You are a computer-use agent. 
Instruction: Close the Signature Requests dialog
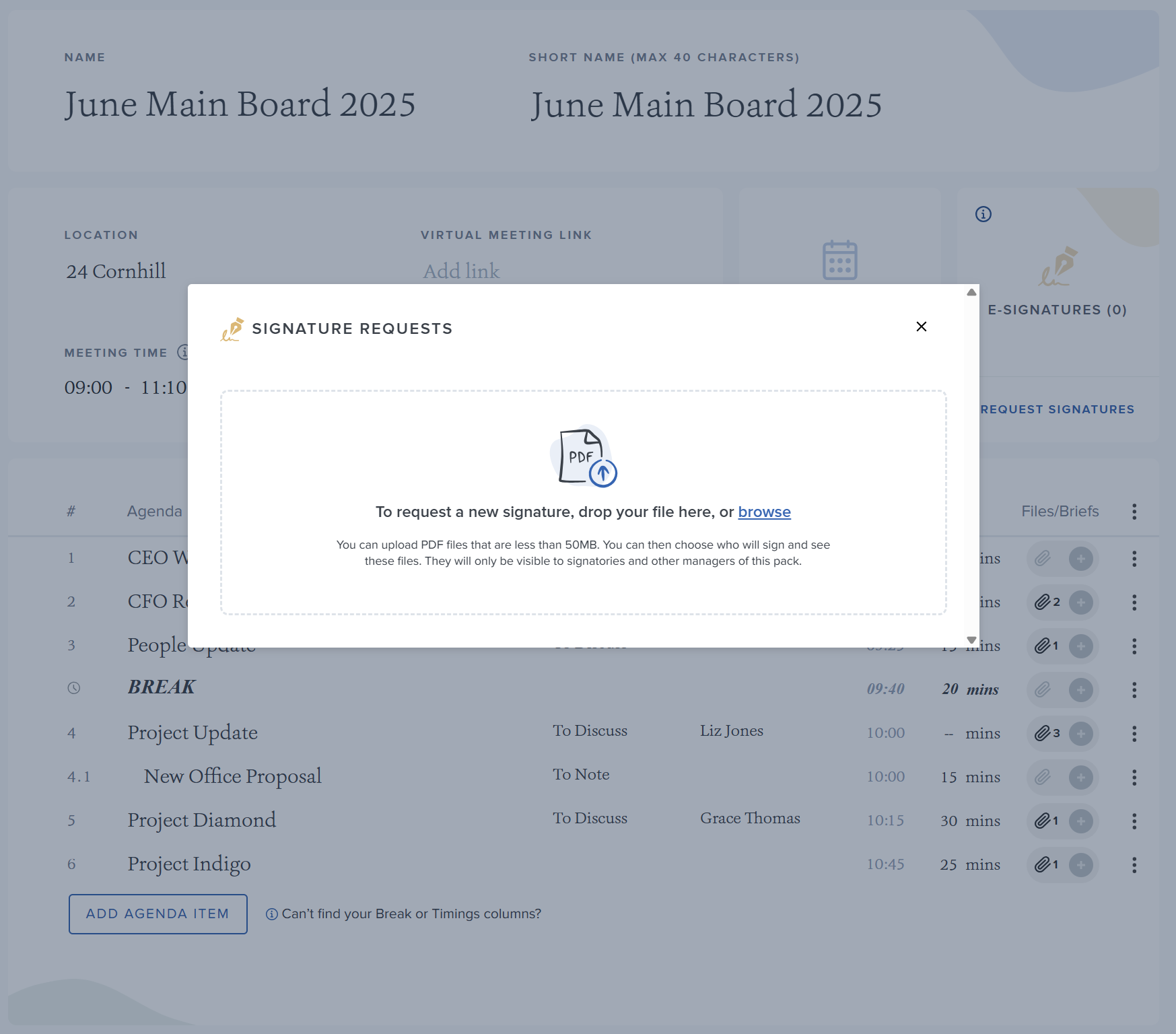pos(922,326)
